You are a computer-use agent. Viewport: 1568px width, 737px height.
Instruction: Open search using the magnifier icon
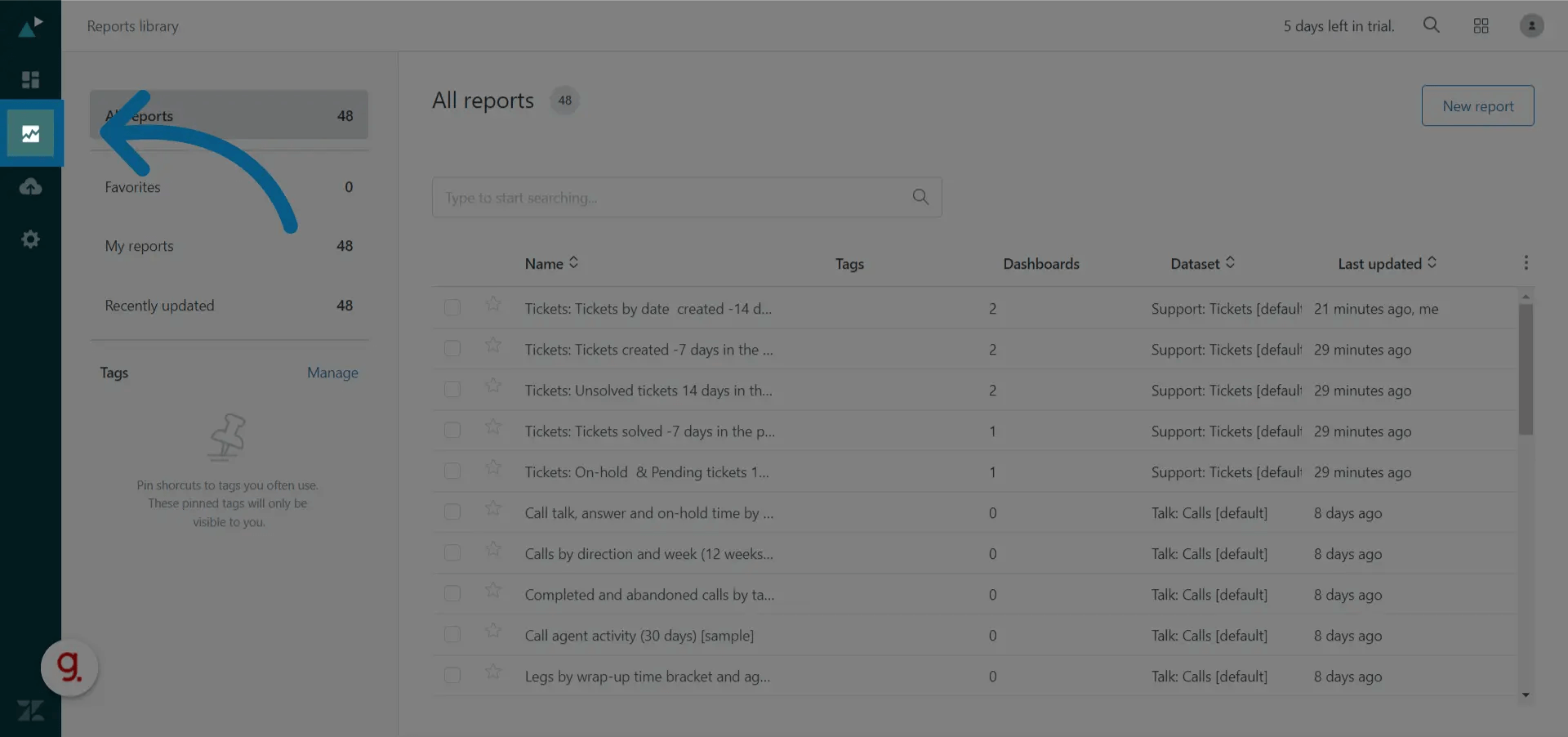(1431, 25)
